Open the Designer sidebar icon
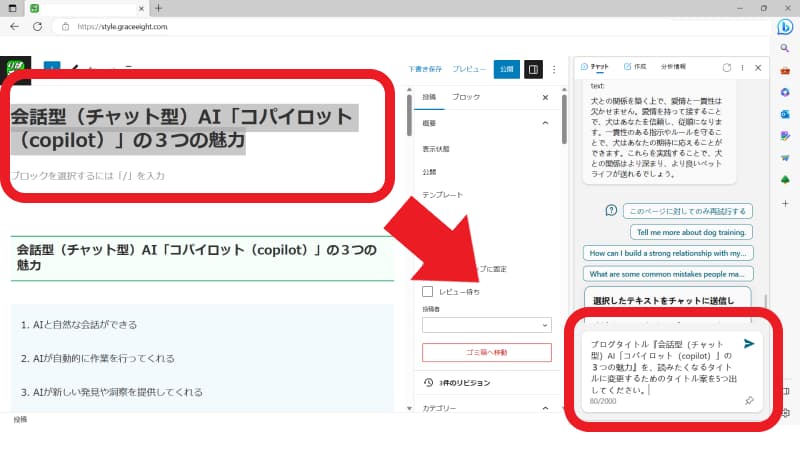This screenshot has height=450, width=800. (x=785, y=136)
